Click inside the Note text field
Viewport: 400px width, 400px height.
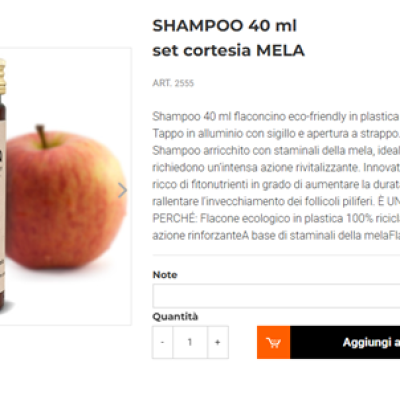(x=276, y=296)
